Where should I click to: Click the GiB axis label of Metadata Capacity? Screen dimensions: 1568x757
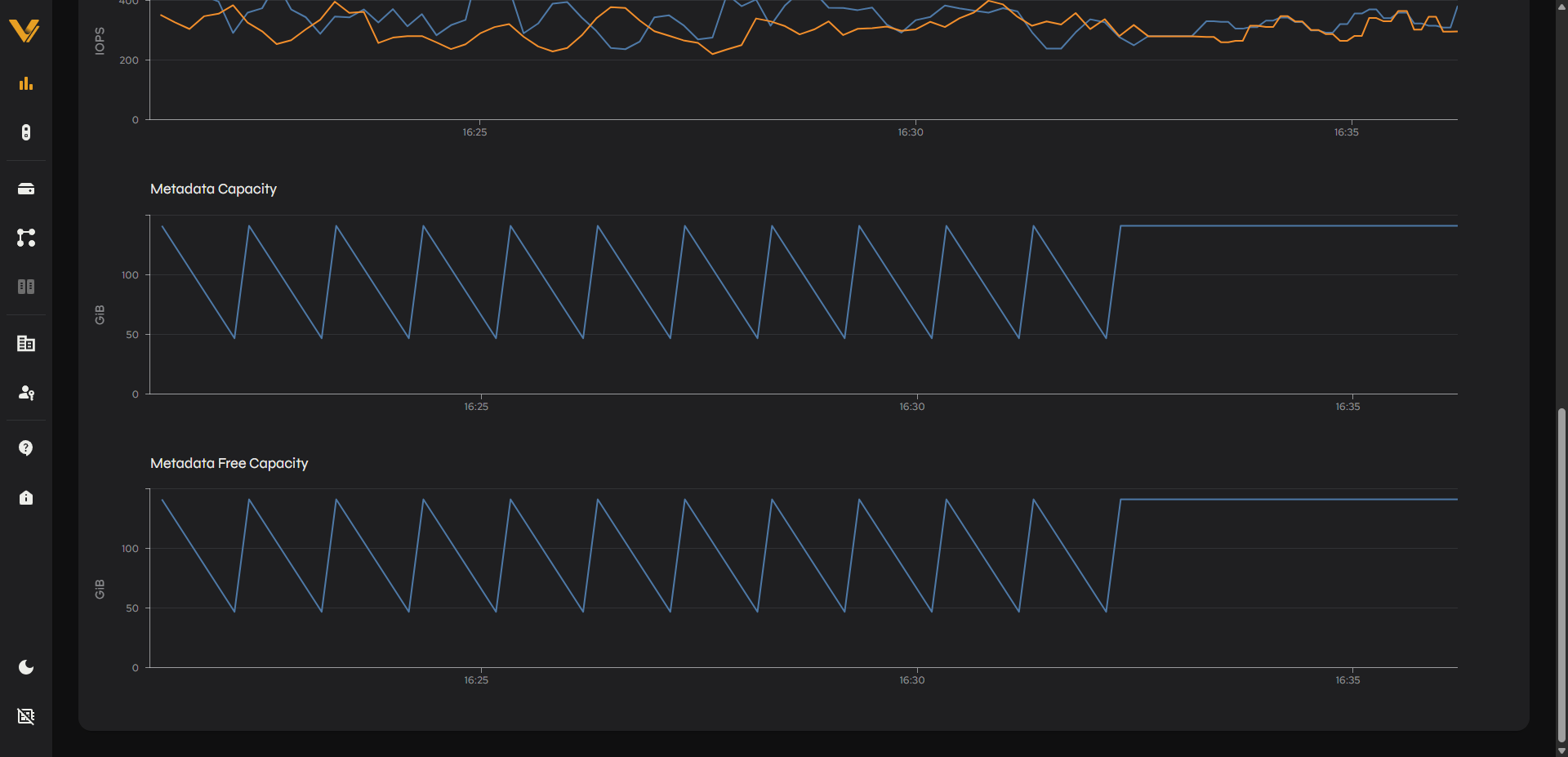pyautogui.click(x=100, y=314)
